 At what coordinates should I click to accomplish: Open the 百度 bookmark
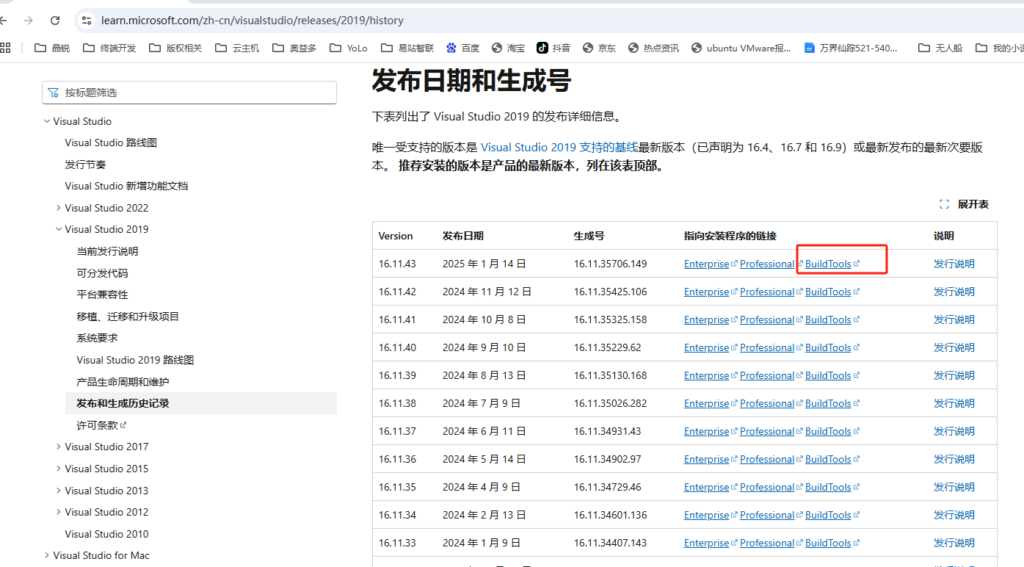[x=462, y=48]
